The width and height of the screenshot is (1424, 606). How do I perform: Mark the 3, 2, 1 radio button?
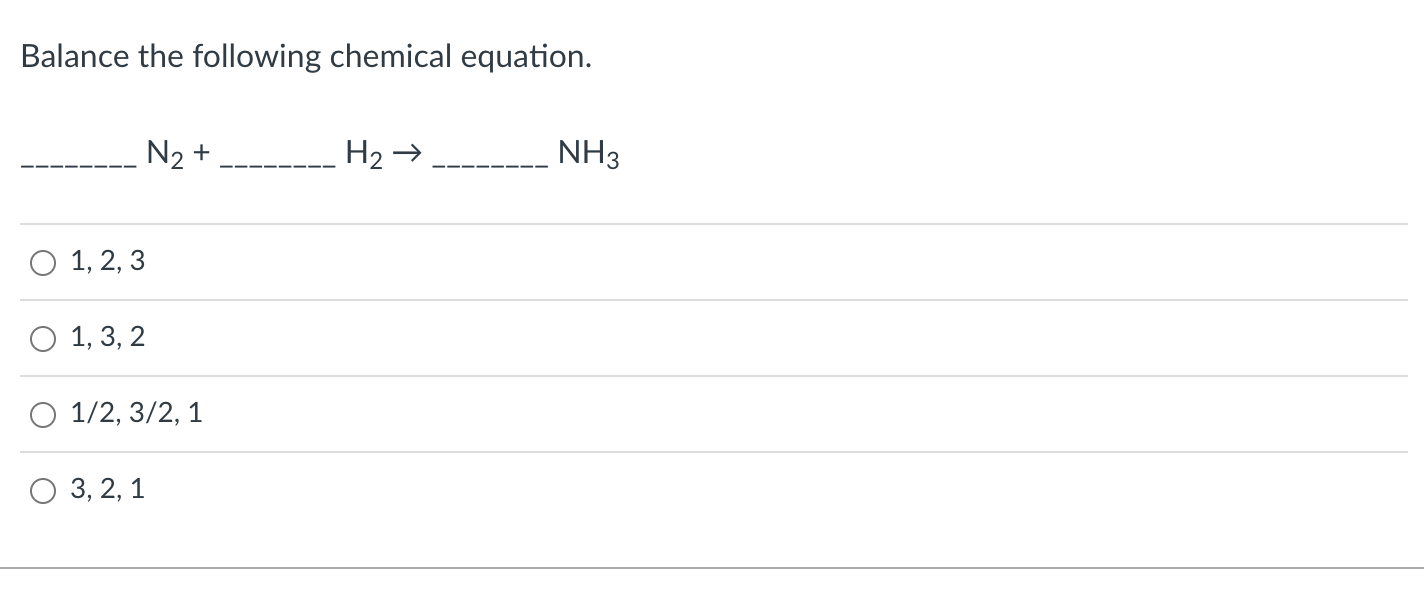(x=43, y=491)
